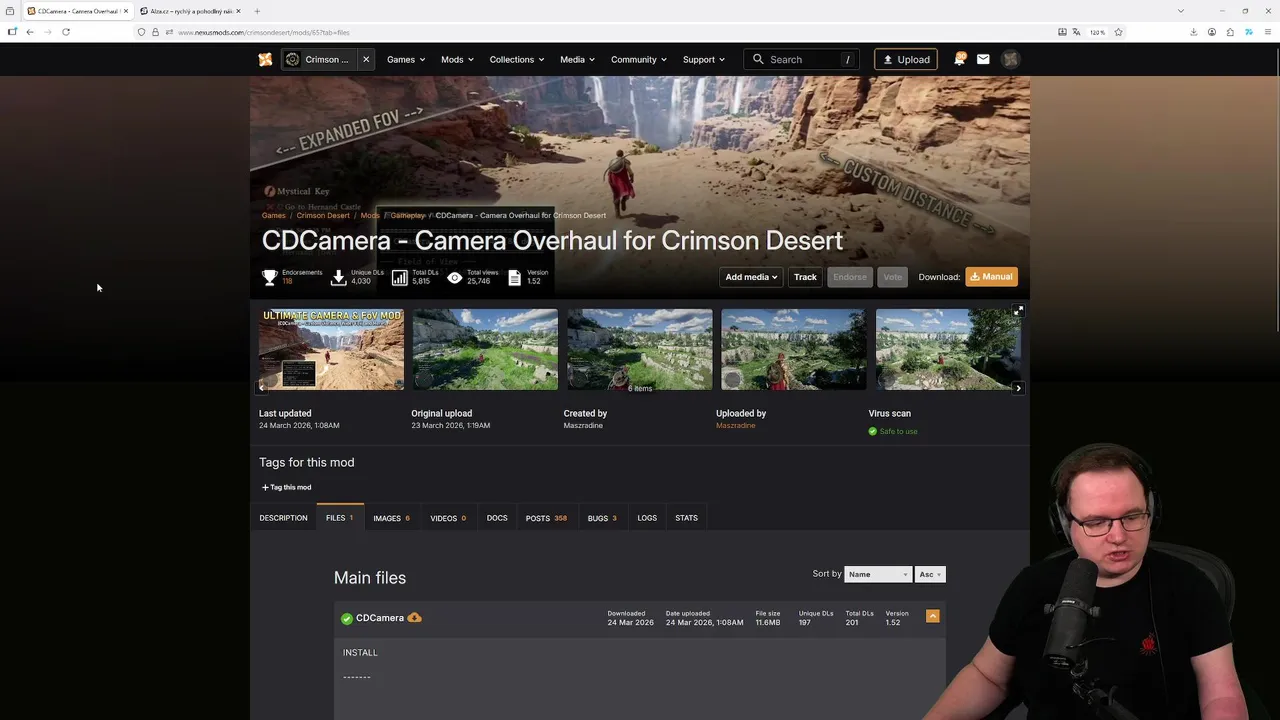Click the green Safe to use icon
This screenshot has height=720, width=1280.
872,431
